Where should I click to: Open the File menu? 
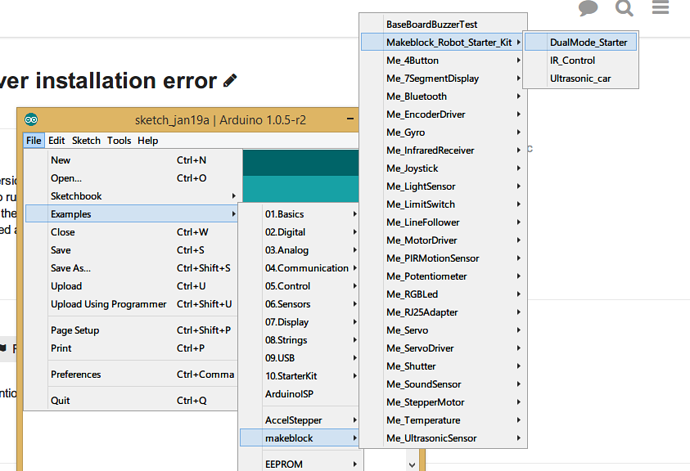[34, 140]
